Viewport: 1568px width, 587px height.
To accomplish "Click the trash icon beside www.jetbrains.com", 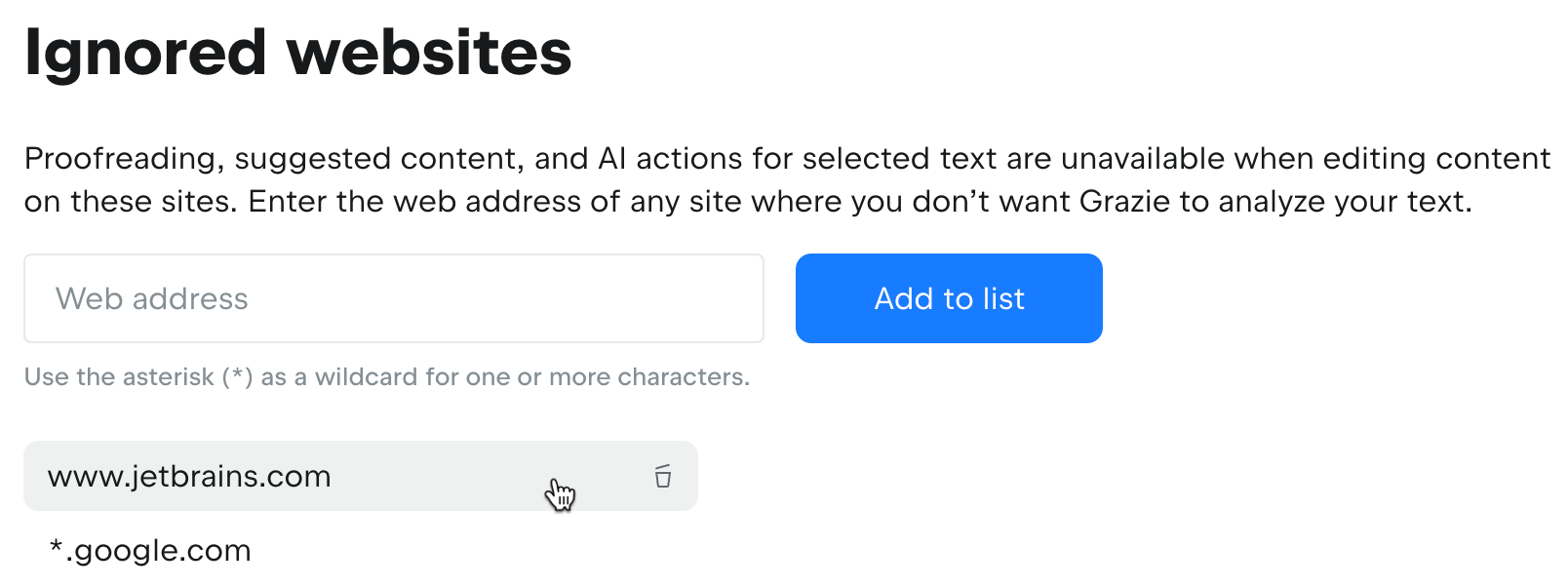I will coord(663,476).
